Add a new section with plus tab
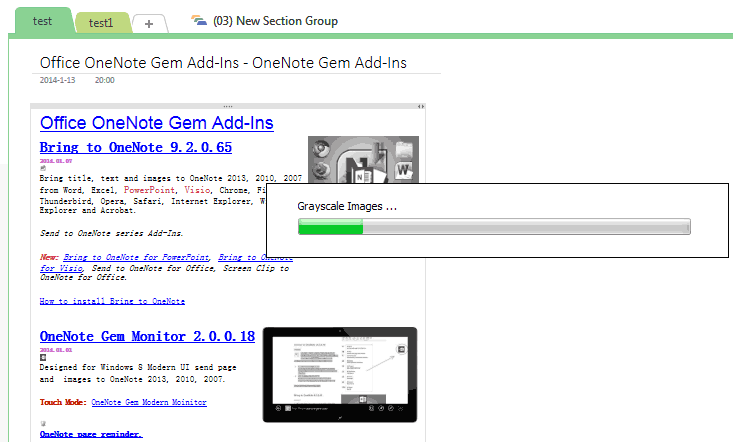This screenshot has height=442, width=733. coord(149,24)
